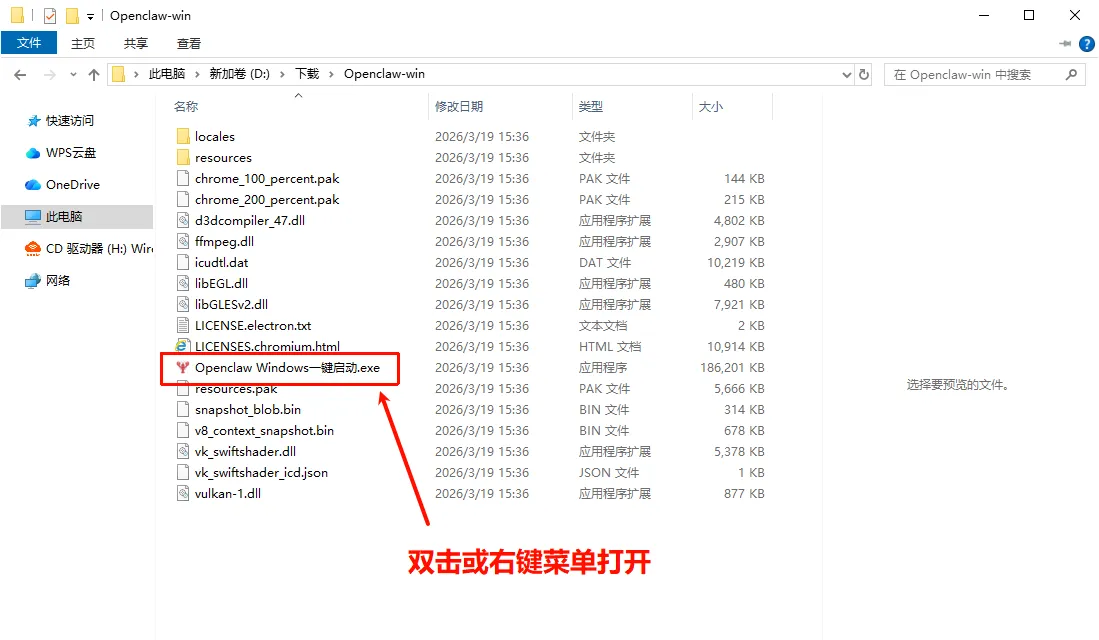Expand the ribbon using the pin icon
The width and height of the screenshot is (1099, 640).
(1065, 43)
